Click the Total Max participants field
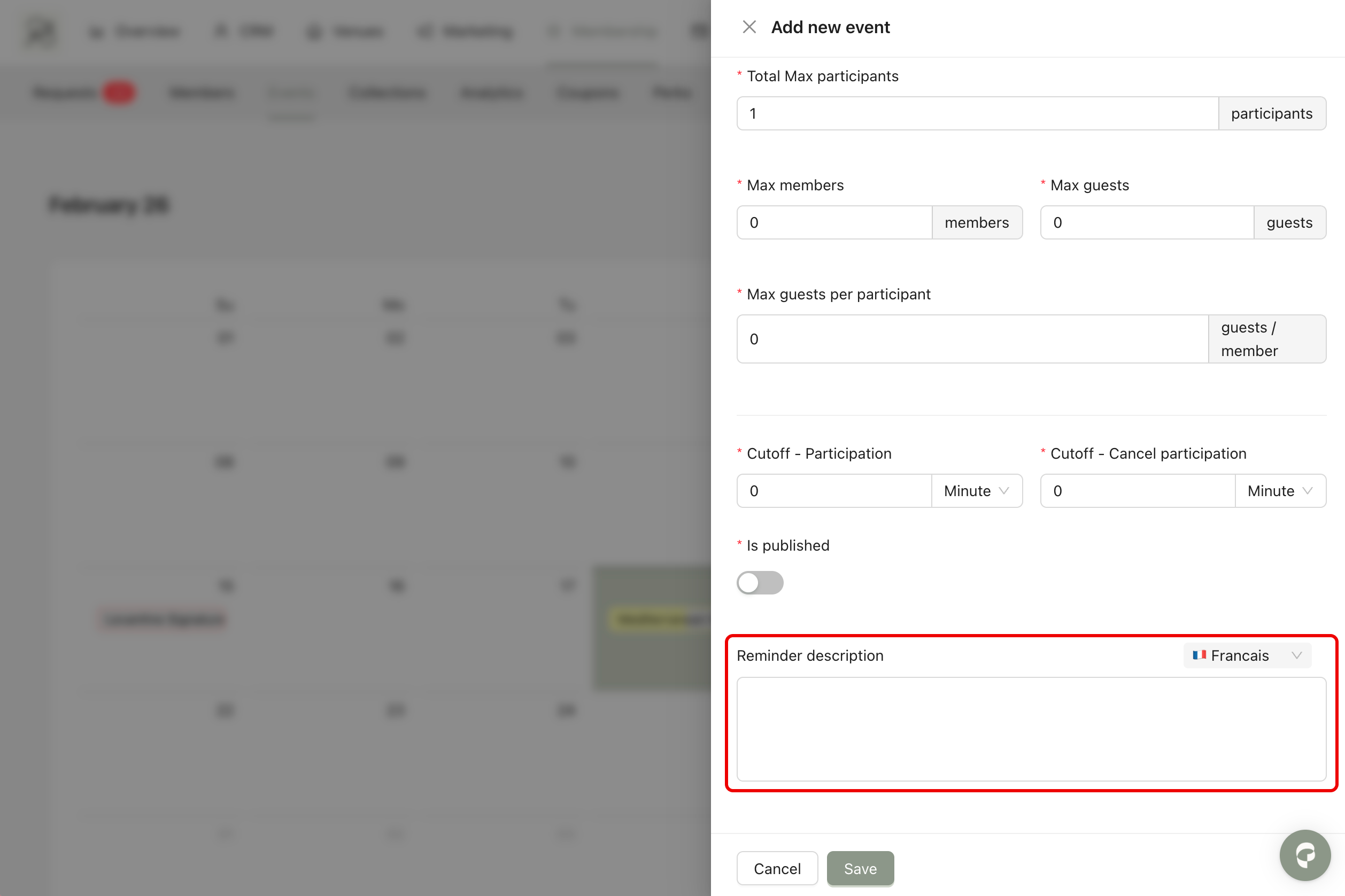Image resolution: width=1345 pixels, height=896 pixels. coord(977,113)
